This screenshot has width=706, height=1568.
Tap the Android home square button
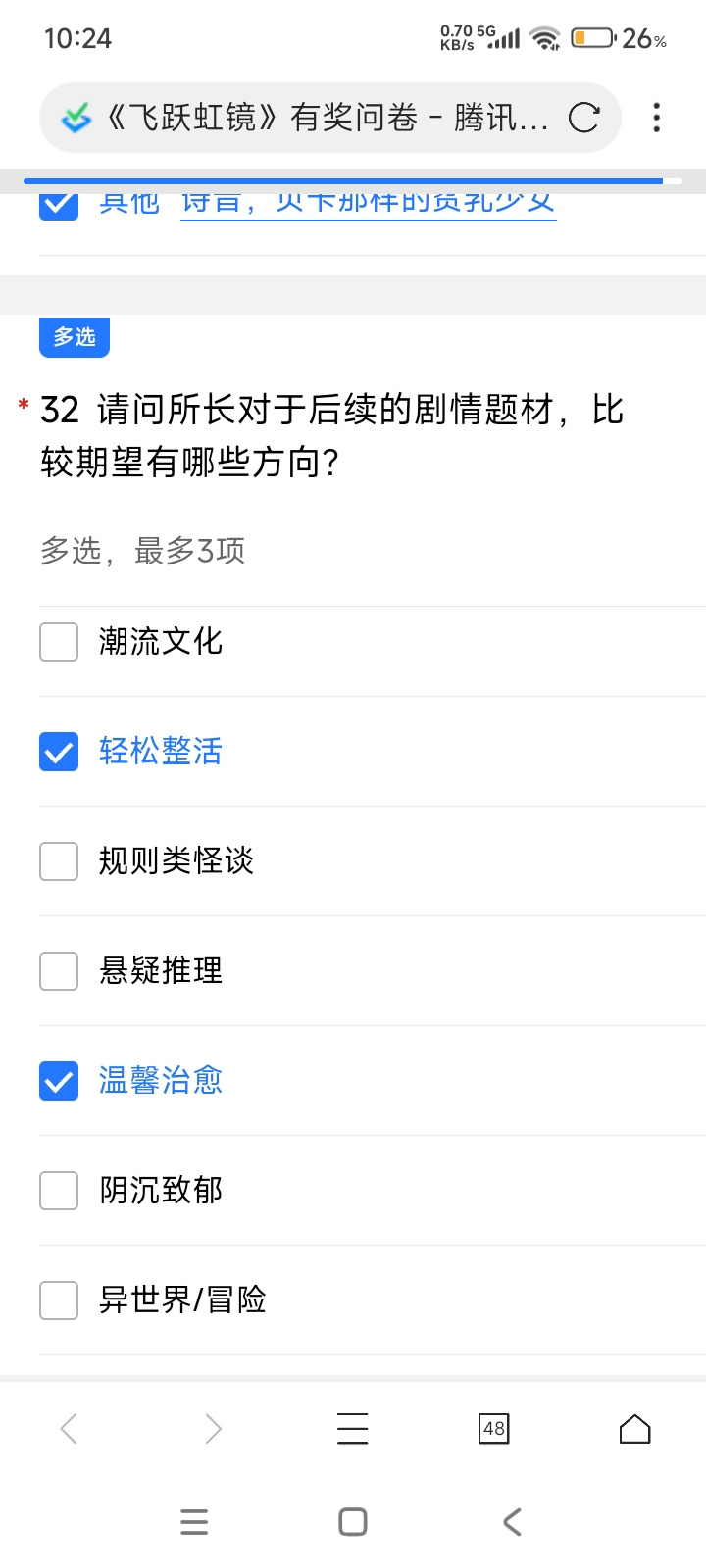[x=353, y=1522]
